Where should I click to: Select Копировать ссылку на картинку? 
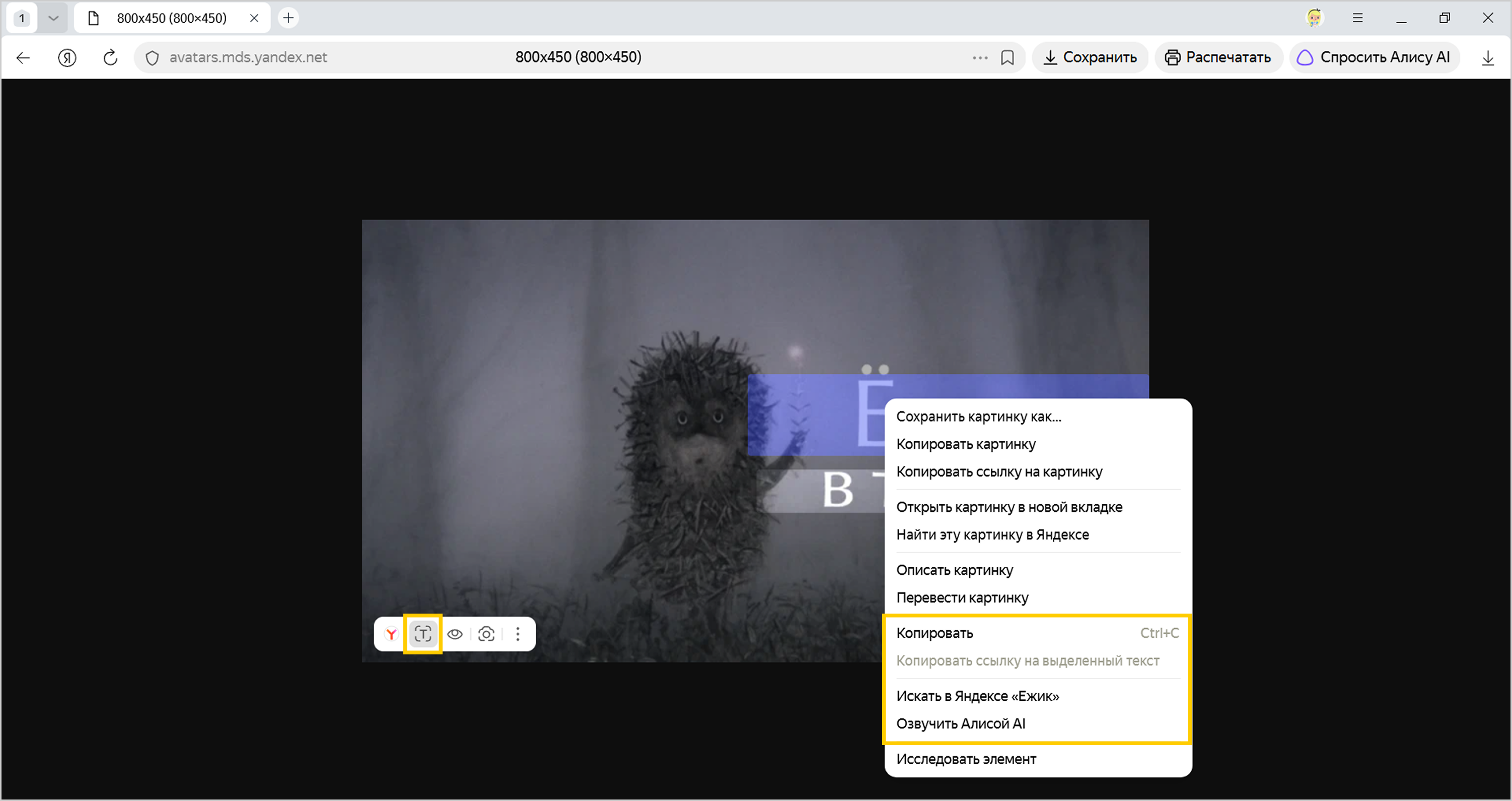[1038, 472]
